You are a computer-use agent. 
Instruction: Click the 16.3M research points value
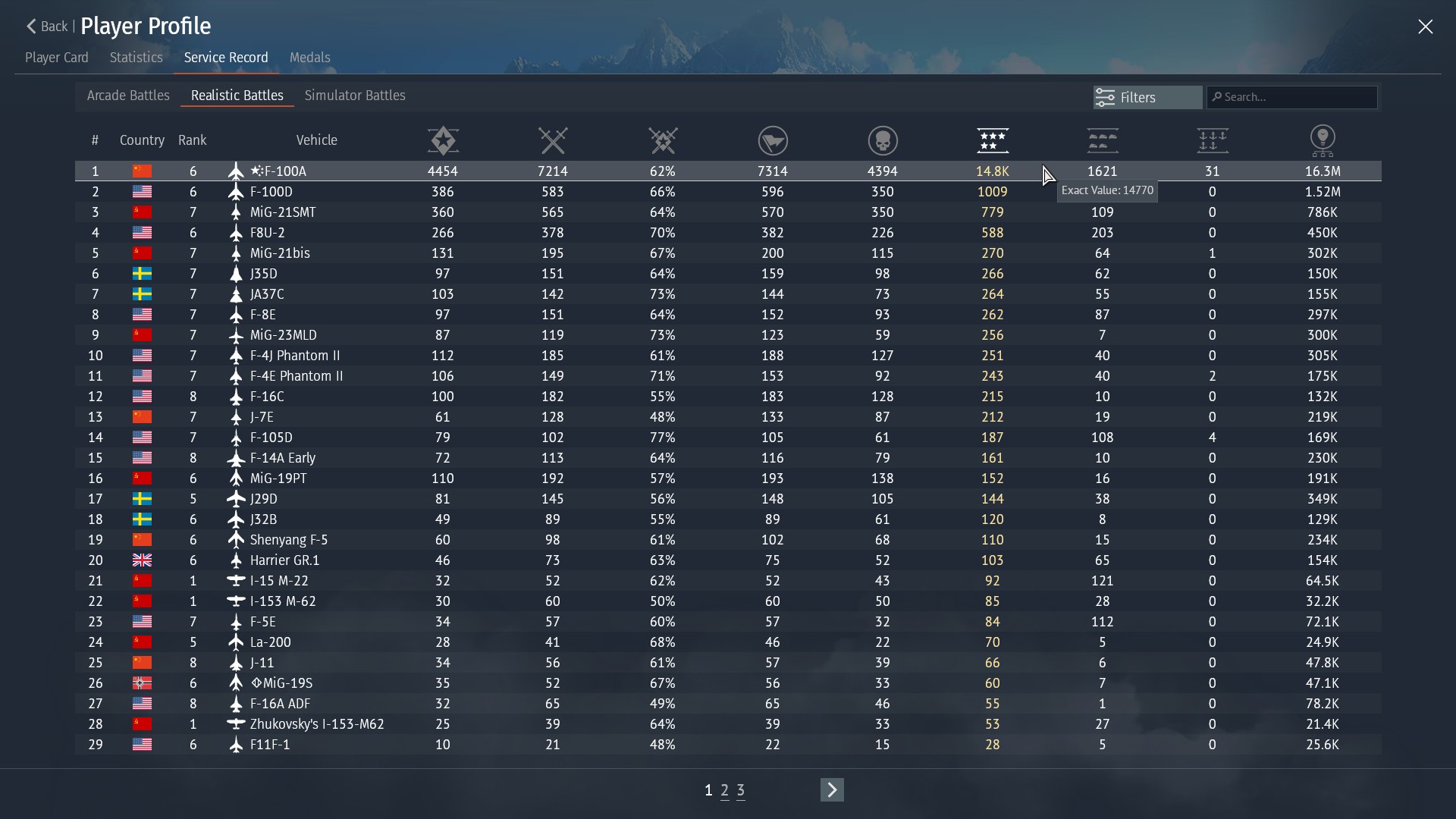(x=1323, y=171)
